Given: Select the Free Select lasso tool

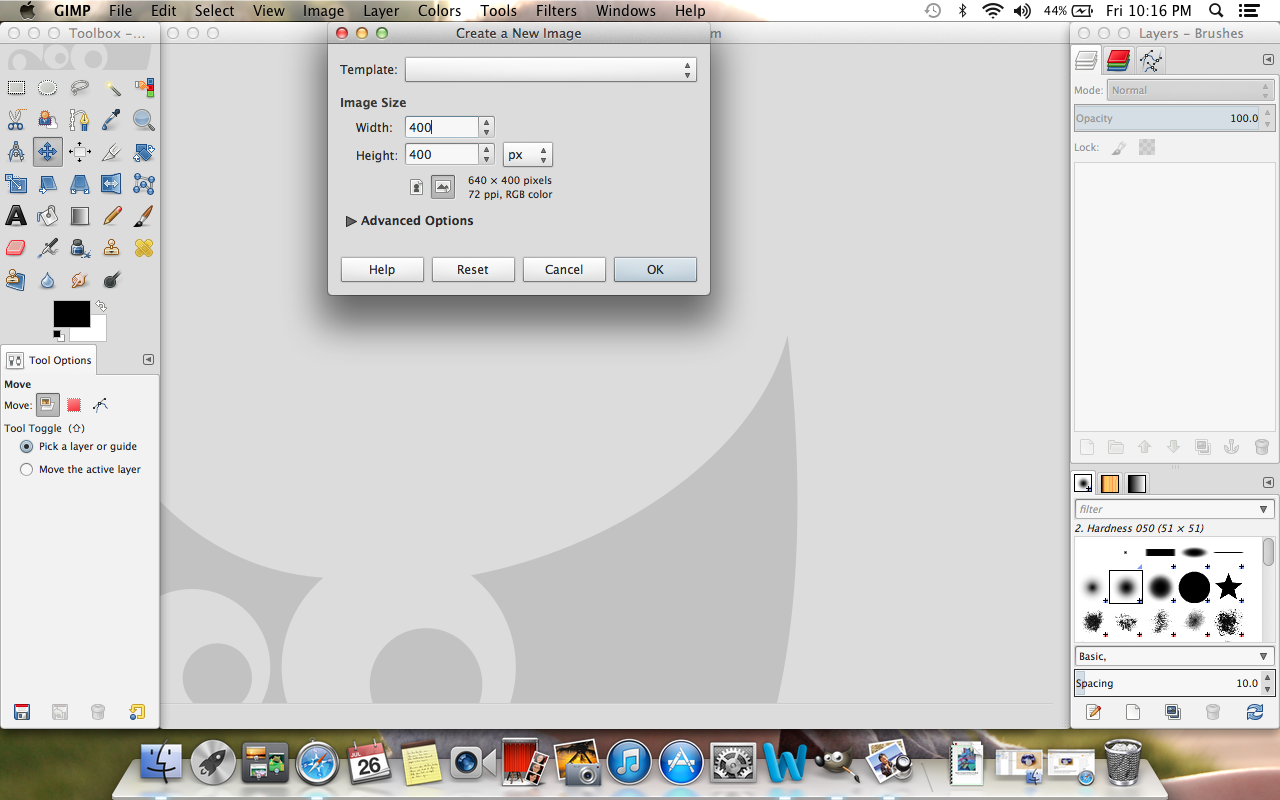Looking at the screenshot, I should [80, 88].
